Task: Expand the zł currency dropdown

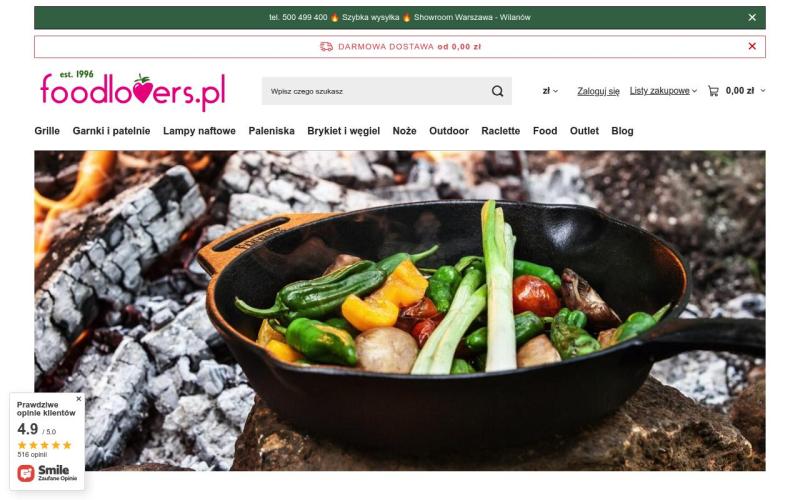Action: pyautogui.click(x=550, y=91)
